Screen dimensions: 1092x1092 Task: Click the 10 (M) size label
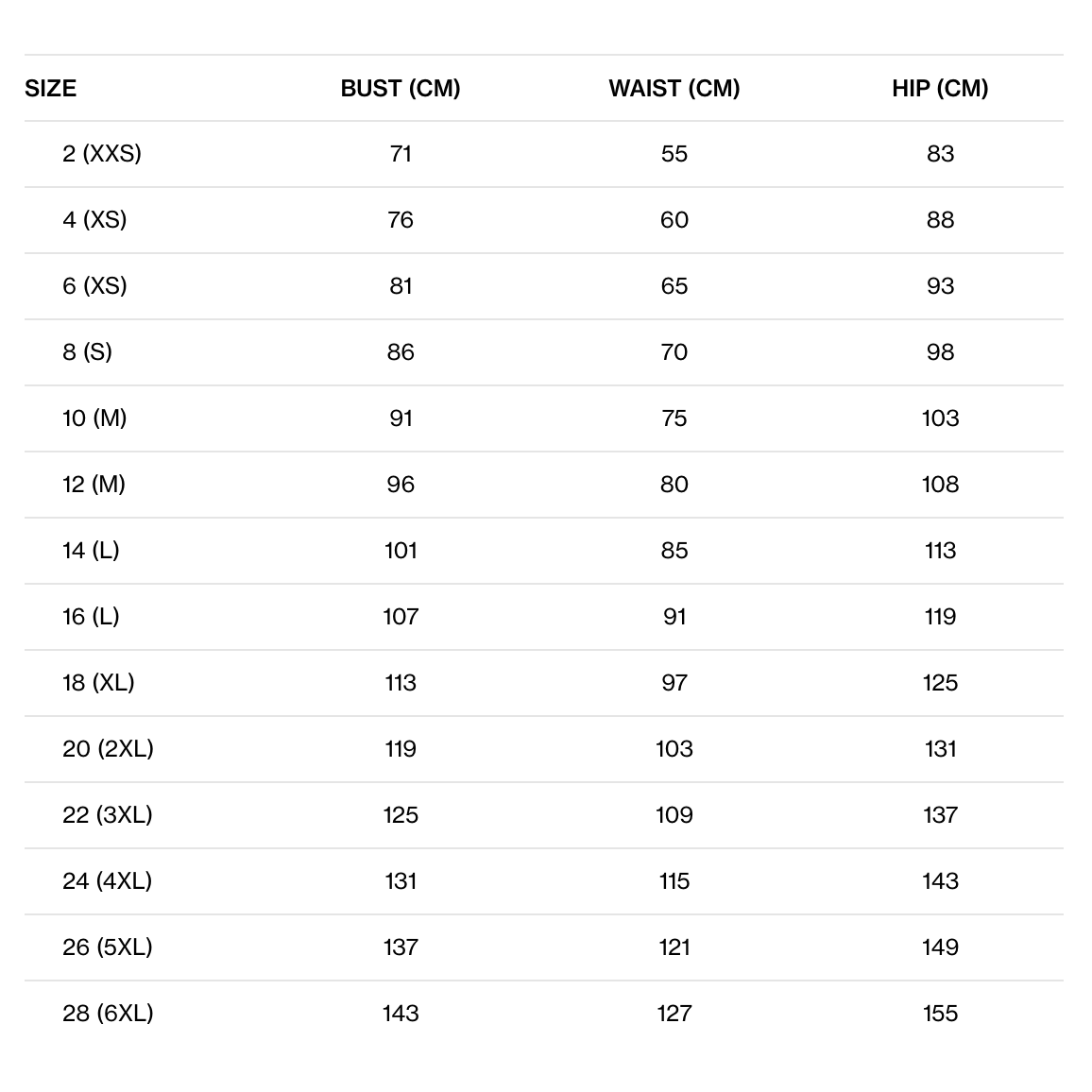point(94,418)
